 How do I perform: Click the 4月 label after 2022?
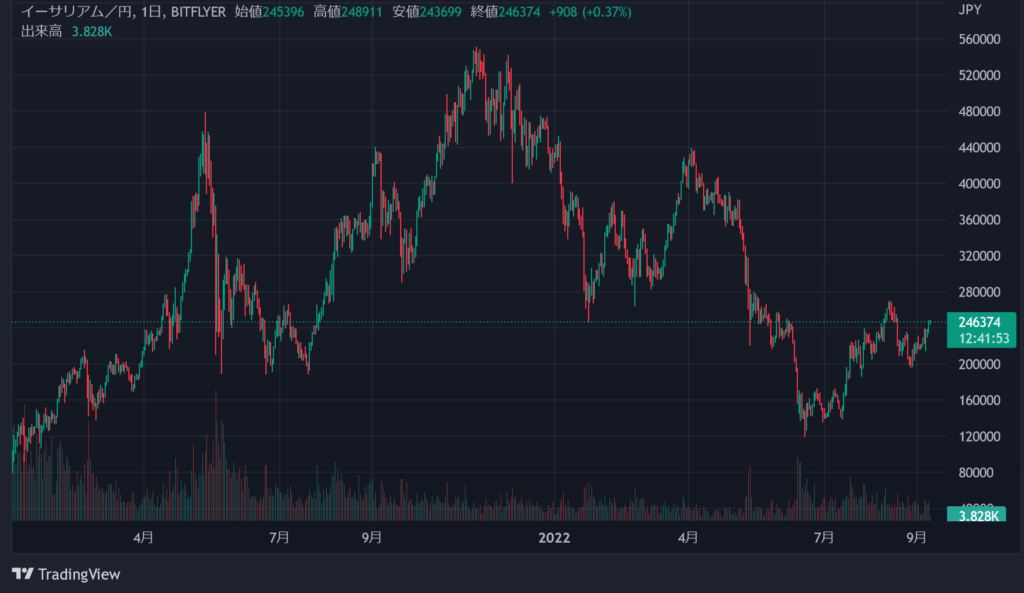pos(688,537)
